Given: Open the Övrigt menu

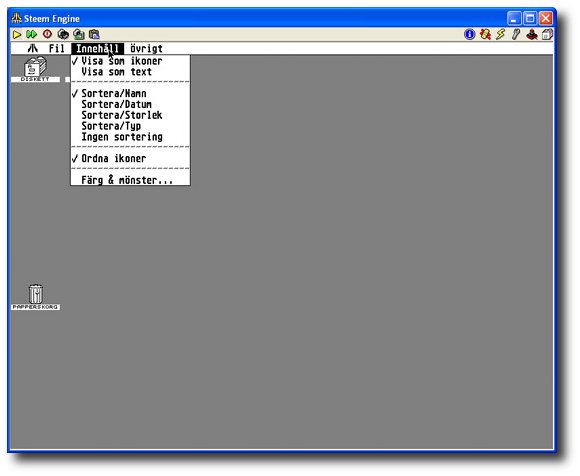Looking at the screenshot, I should coord(146,48).
